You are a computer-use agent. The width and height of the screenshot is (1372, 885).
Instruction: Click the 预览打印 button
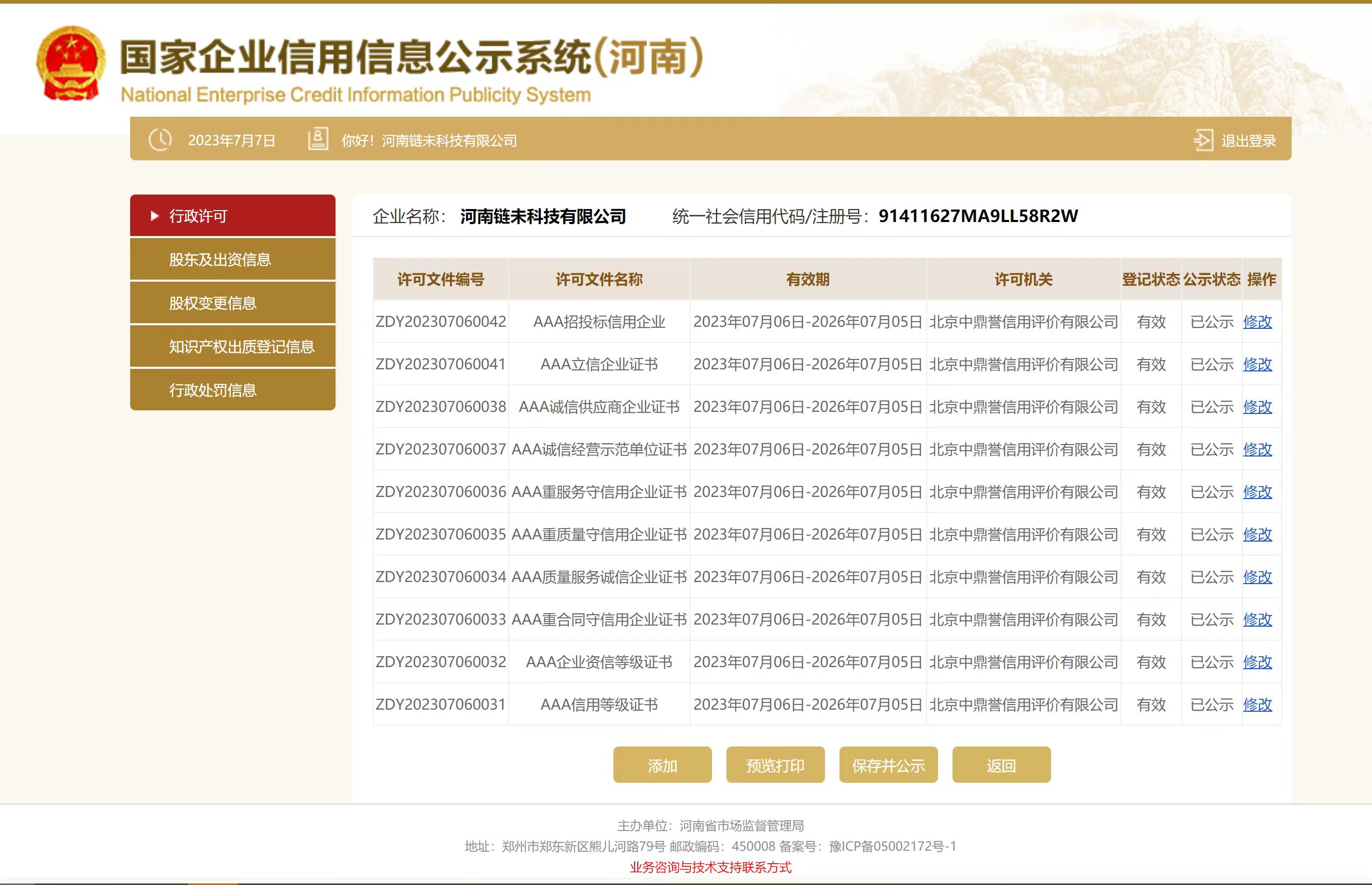click(775, 765)
